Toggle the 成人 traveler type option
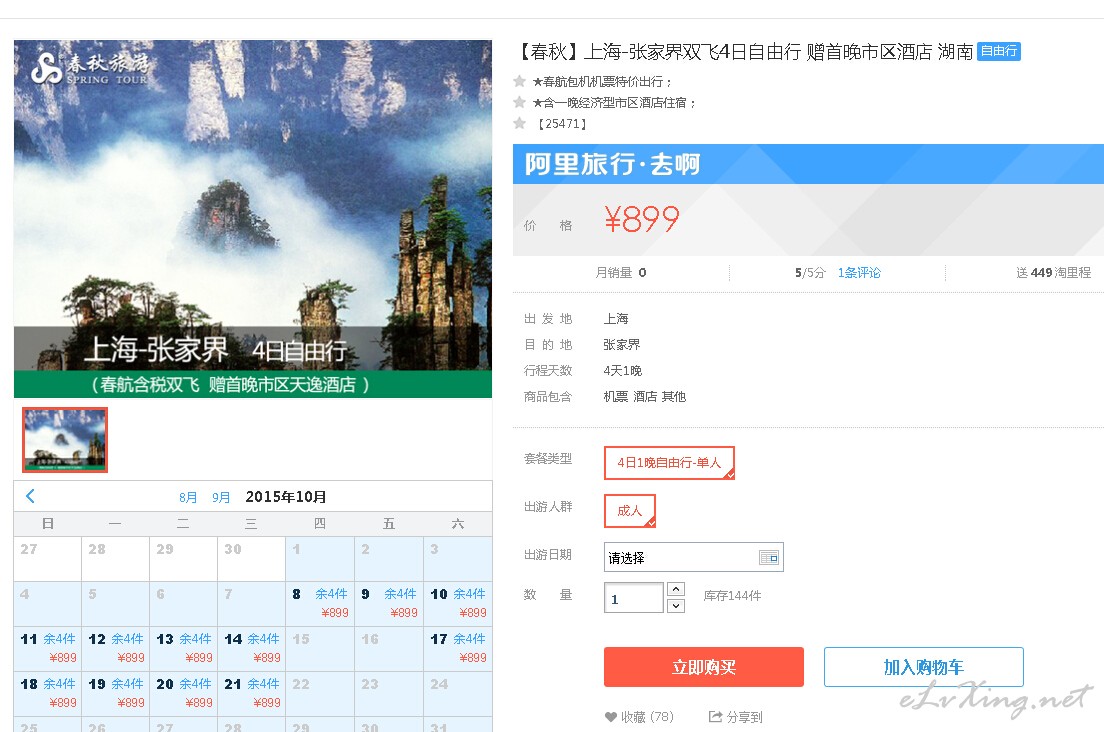 (x=629, y=510)
